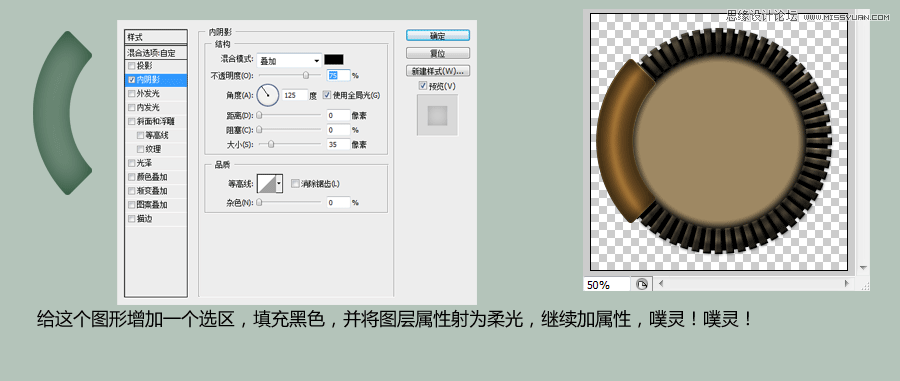Open the 混合模式 dropdown showing 叠加
The height and width of the screenshot is (381, 900).
(289, 60)
